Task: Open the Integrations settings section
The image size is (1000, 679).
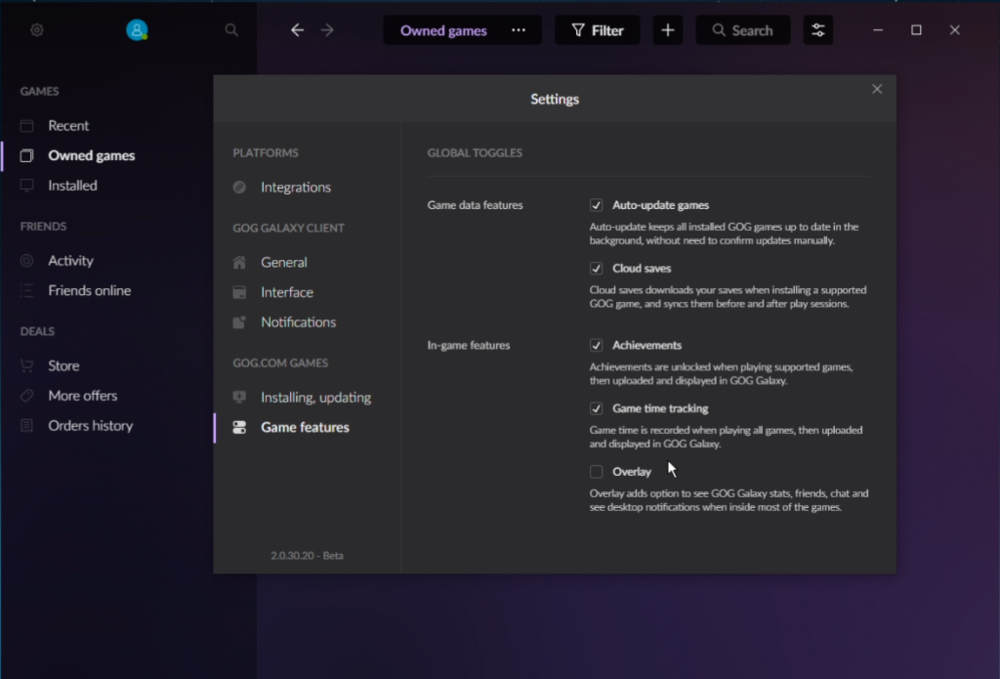Action: coord(295,187)
